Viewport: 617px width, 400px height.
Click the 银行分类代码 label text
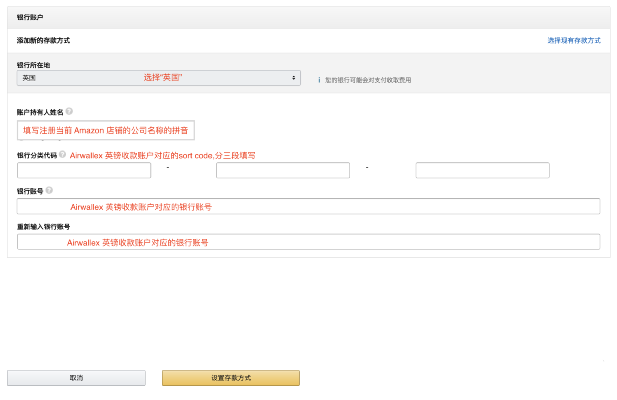pos(36,155)
